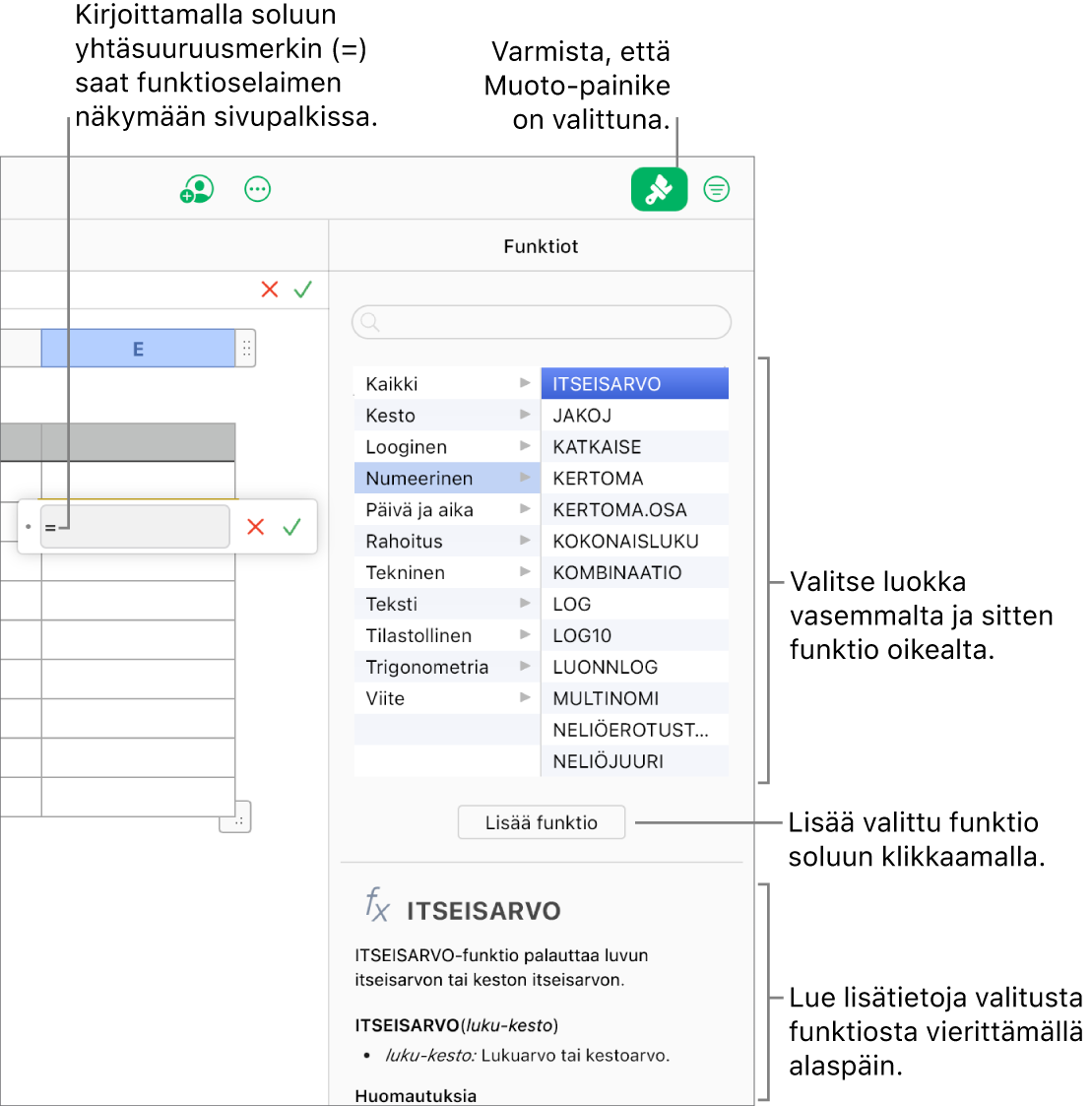Click the column E handle dots
Image resolution: width=1092 pixels, height=1106 pixels.
click(246, 348)
